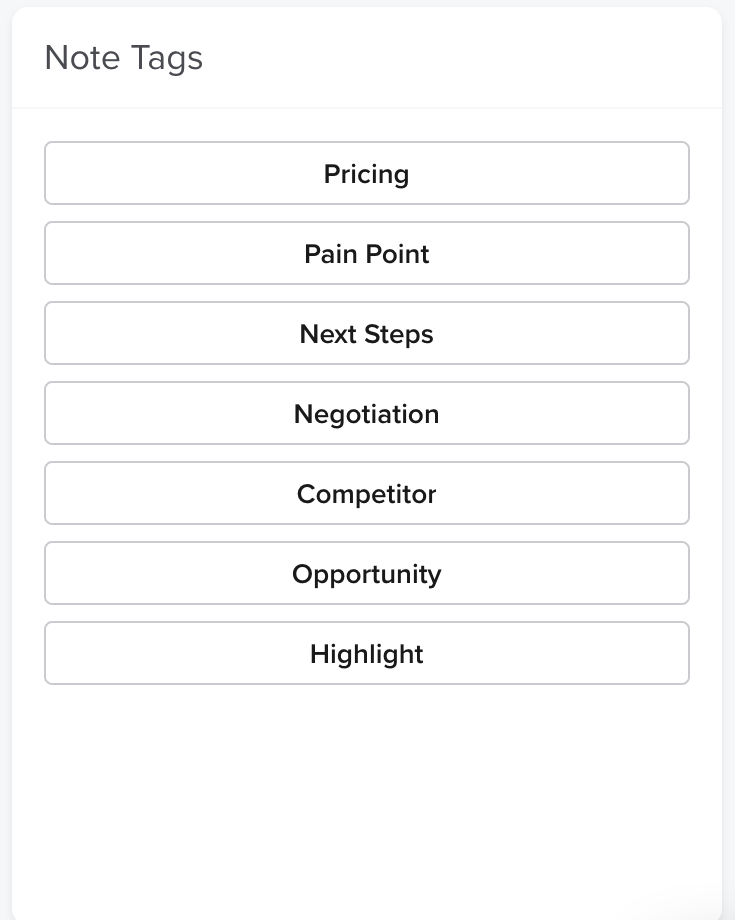Click the Pricing tag button

tap(367, 173)
